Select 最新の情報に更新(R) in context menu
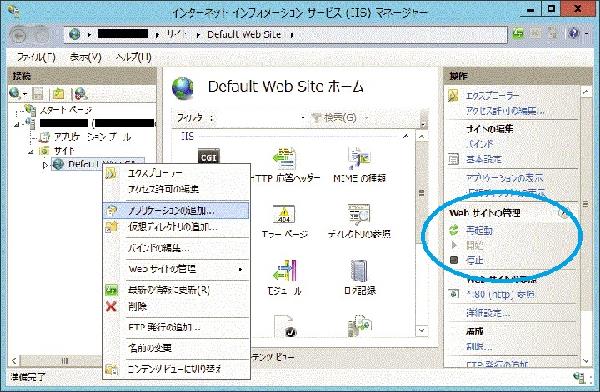The height and width of the screenshot is (392, 600). click(176, 290)
